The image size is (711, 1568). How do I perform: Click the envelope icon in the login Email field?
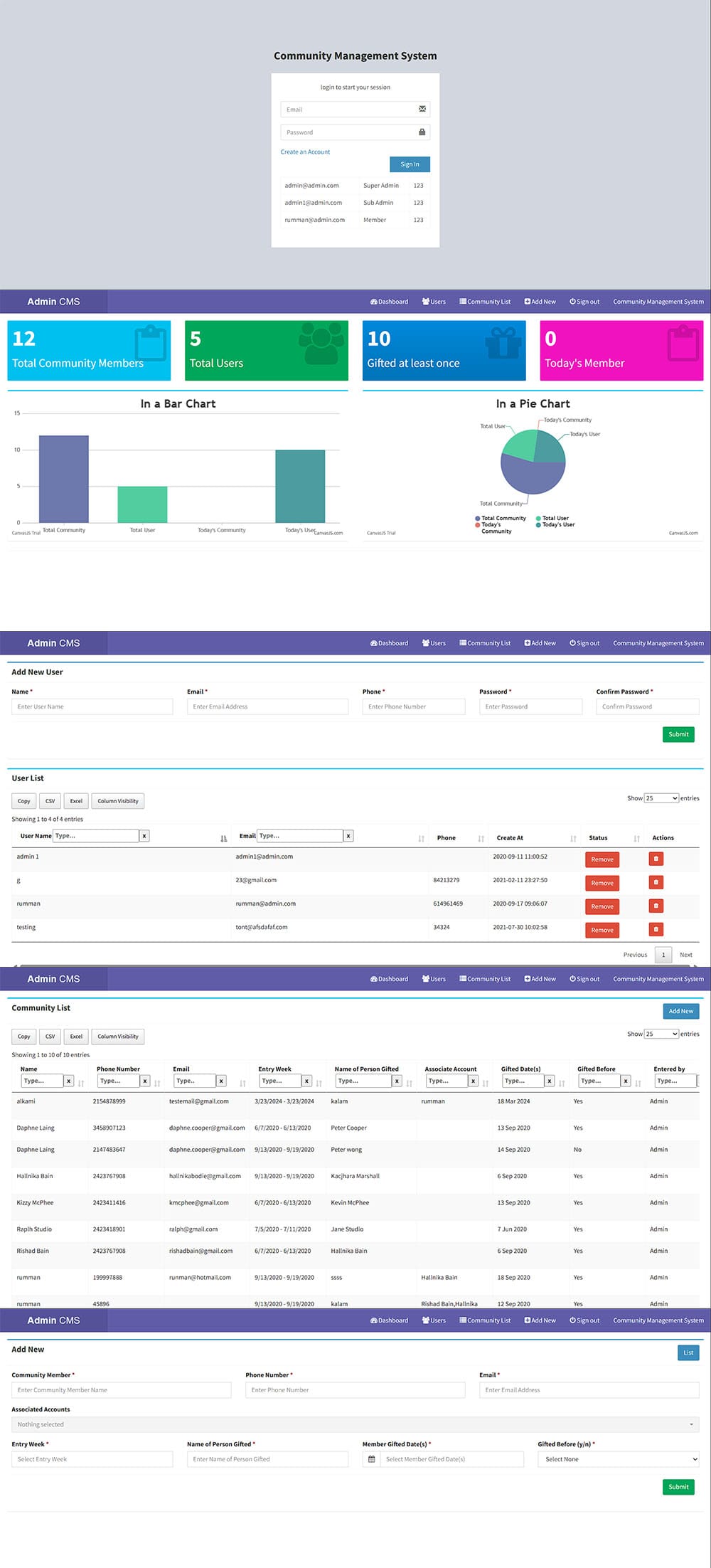click(x=422, y=109)
